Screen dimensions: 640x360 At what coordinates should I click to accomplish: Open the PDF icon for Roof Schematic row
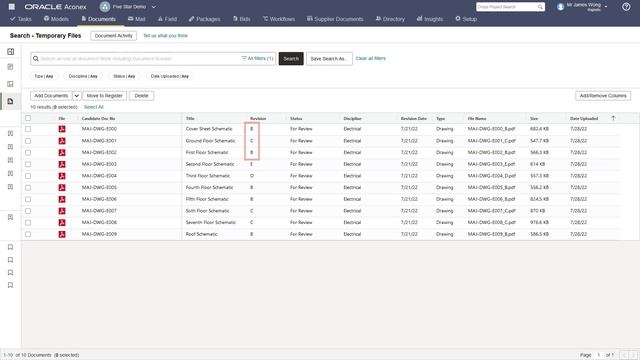click(62, 234)
